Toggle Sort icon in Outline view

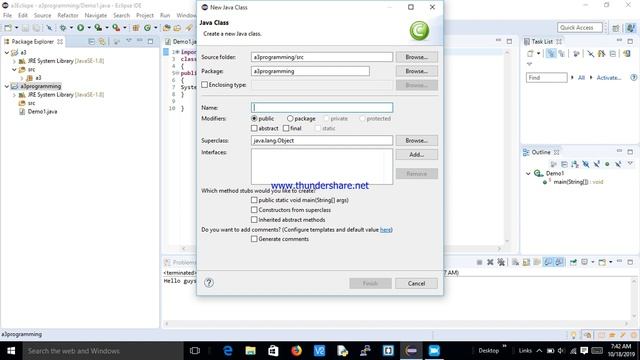click(575, 164)
